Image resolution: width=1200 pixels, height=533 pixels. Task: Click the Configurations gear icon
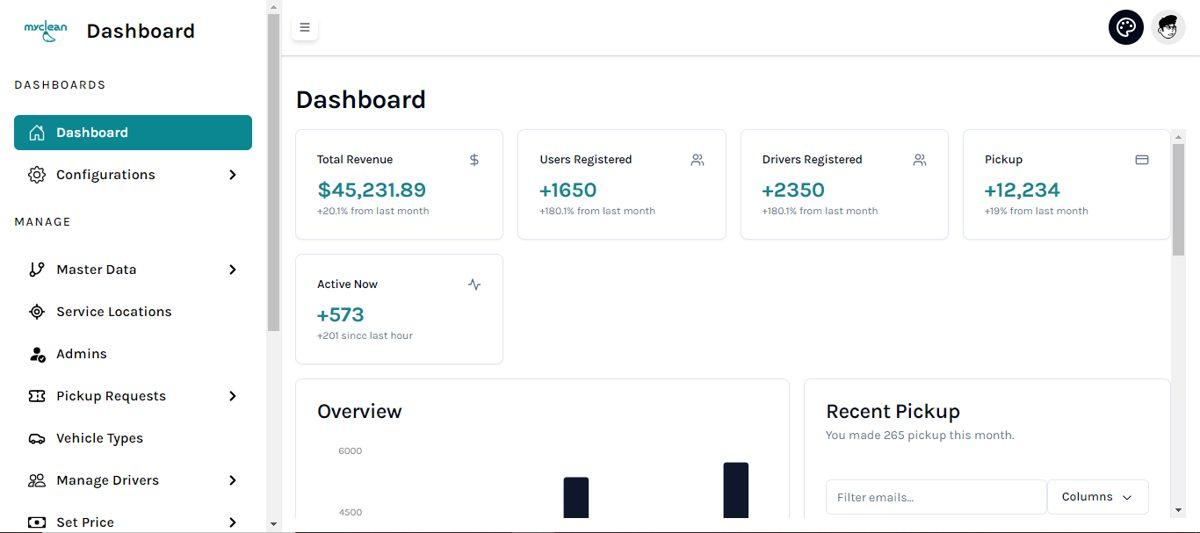coord(37,174)
